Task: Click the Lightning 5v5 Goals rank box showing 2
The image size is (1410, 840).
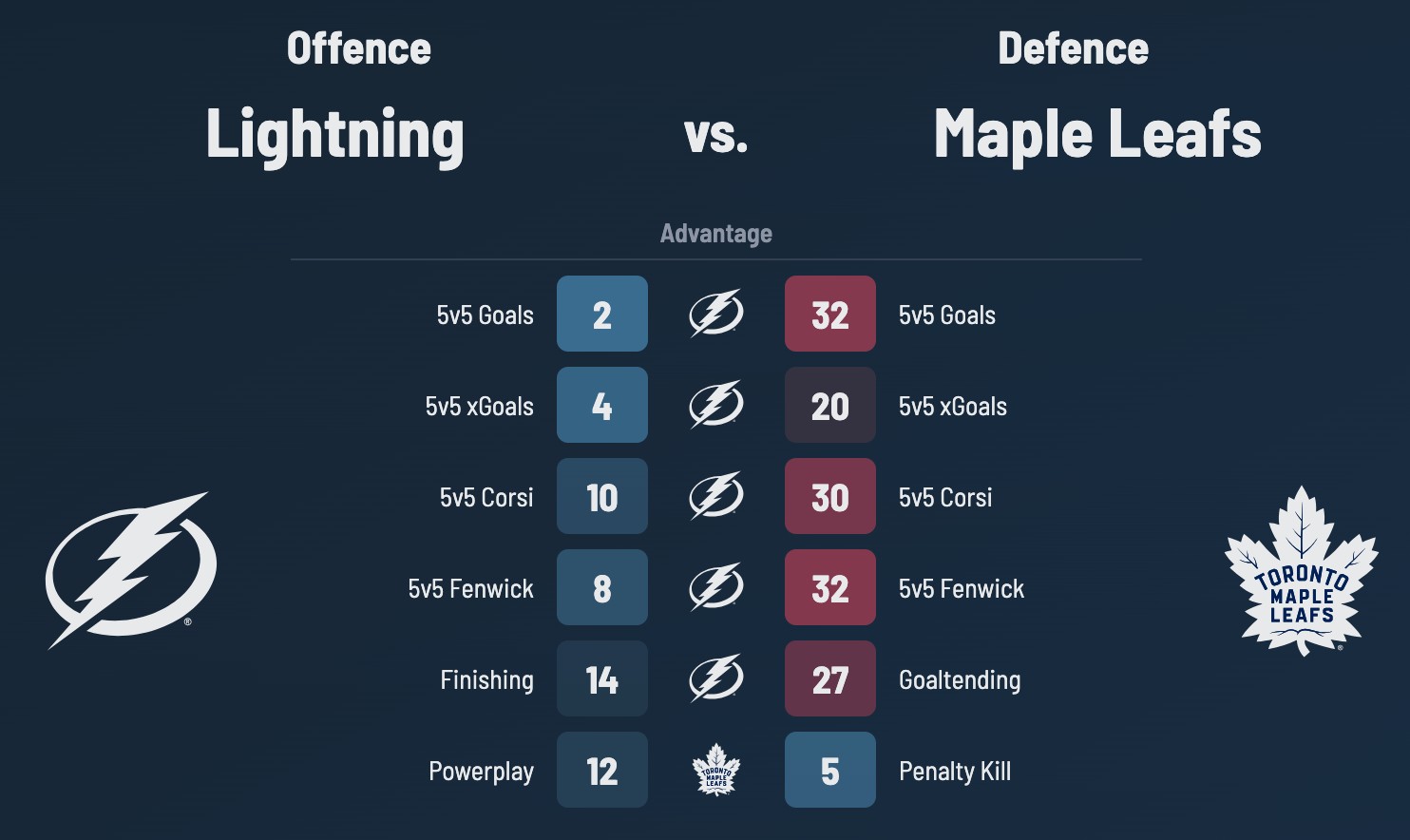Action: 602,314
